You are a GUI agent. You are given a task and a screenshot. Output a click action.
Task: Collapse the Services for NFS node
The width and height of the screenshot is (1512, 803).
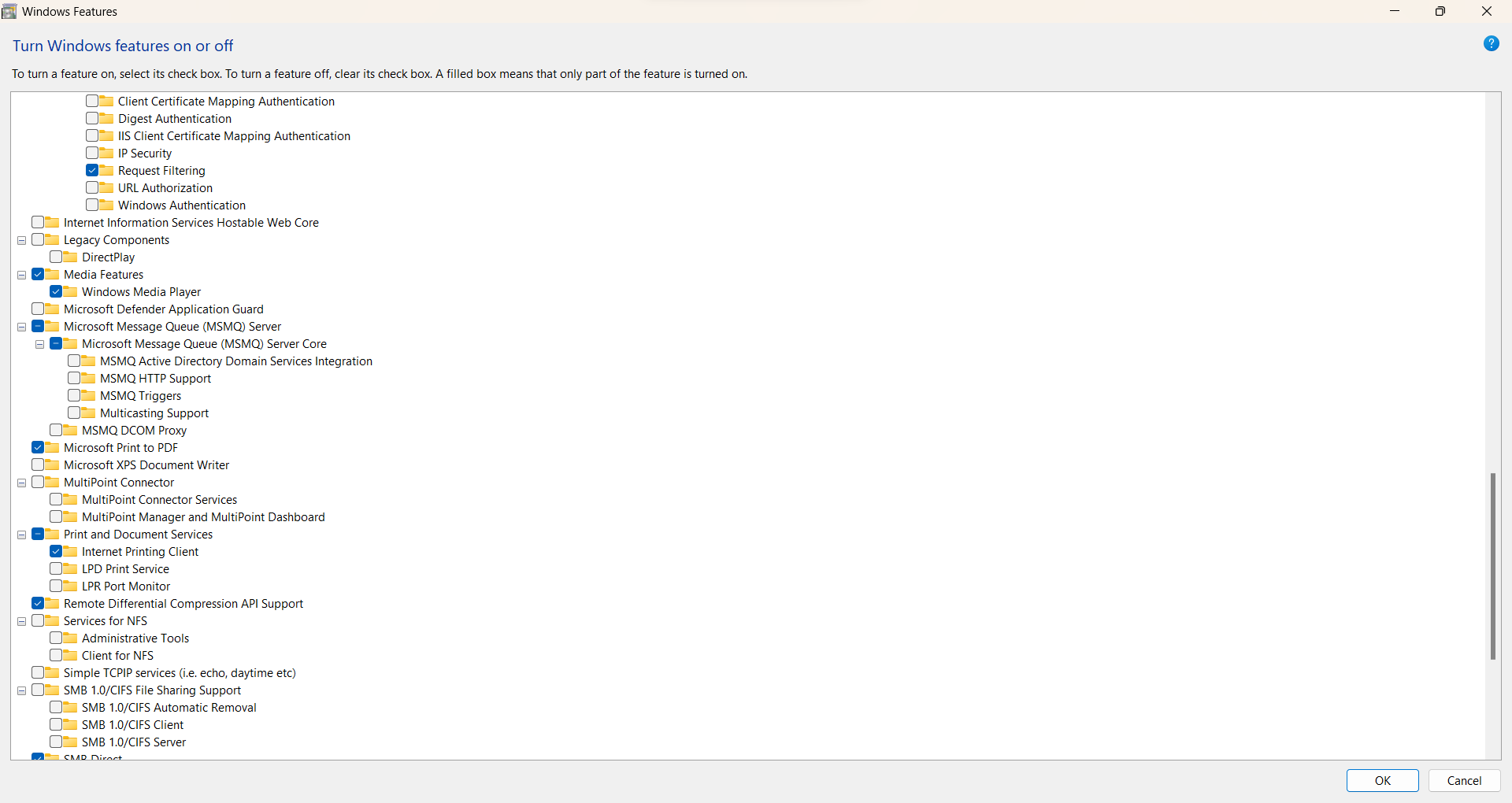[21, 620]
